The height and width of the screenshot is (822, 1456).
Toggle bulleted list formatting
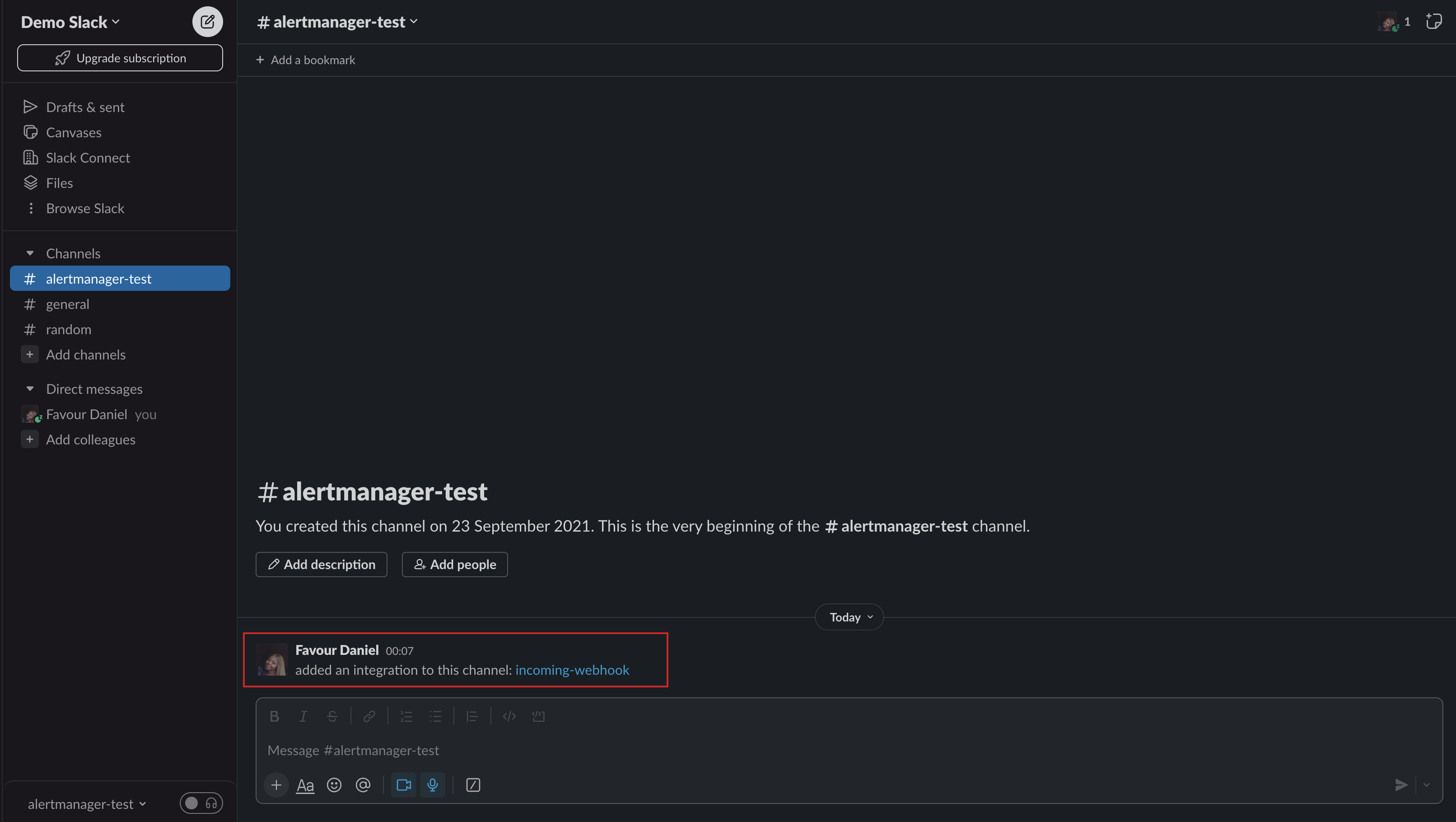[435, 716]
